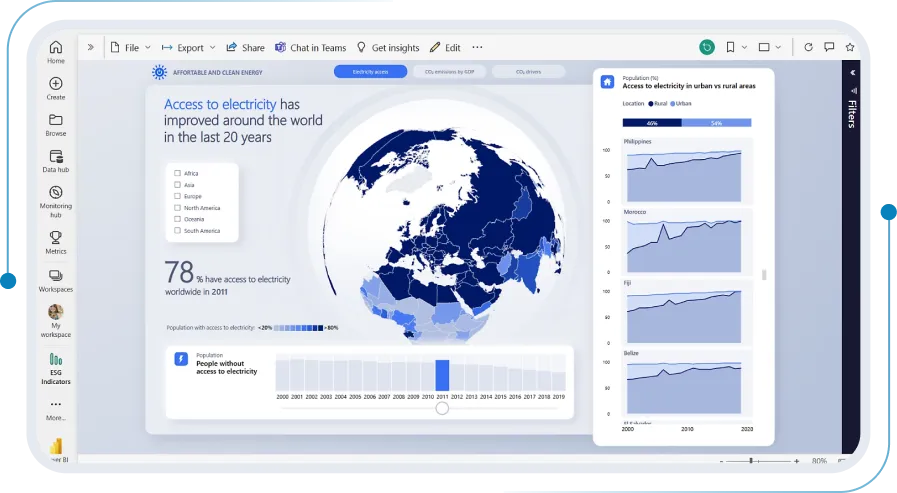Expand the Export dropdown arrow
This screenshot has width=897, height=493.
[x=212, y=47]
